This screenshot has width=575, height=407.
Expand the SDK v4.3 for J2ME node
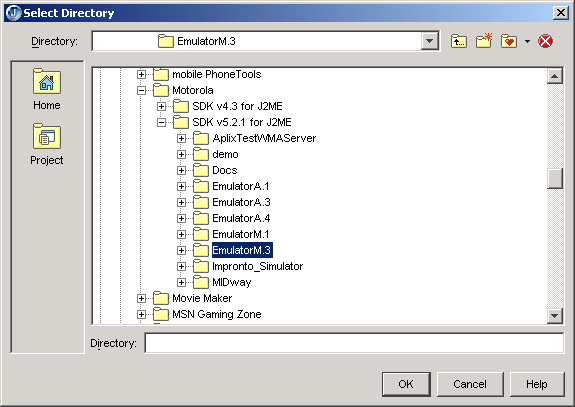[x=161, y=106]
